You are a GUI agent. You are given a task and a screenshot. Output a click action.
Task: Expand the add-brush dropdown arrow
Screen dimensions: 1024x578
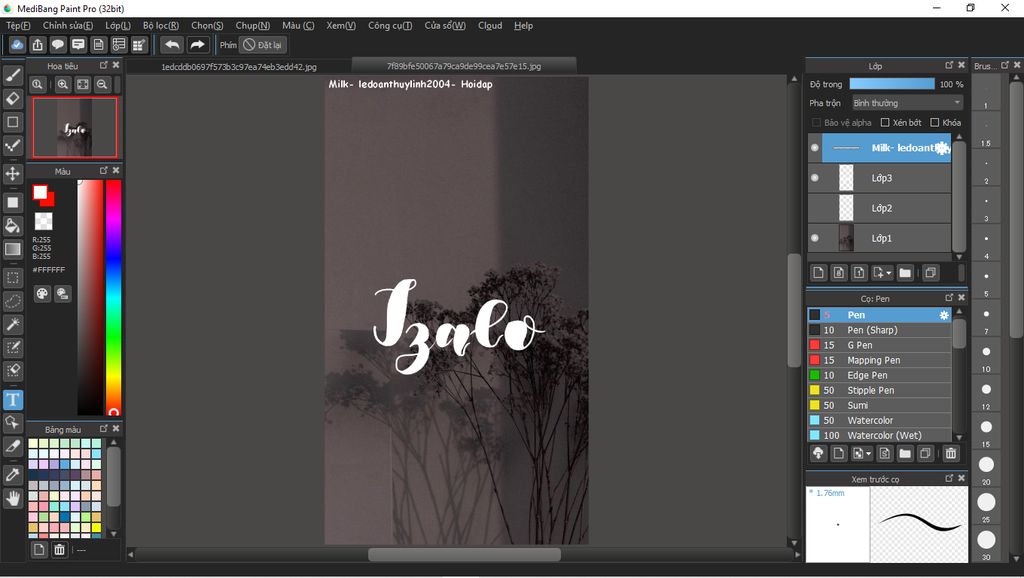click(868, 453)
